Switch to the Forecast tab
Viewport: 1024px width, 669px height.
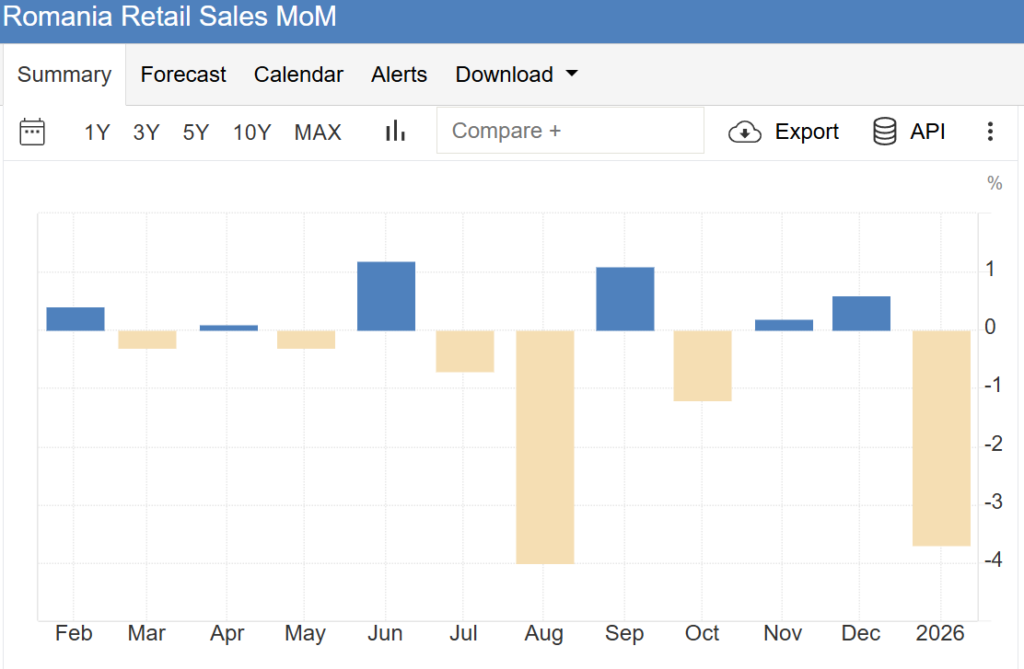tap(183, 75)
